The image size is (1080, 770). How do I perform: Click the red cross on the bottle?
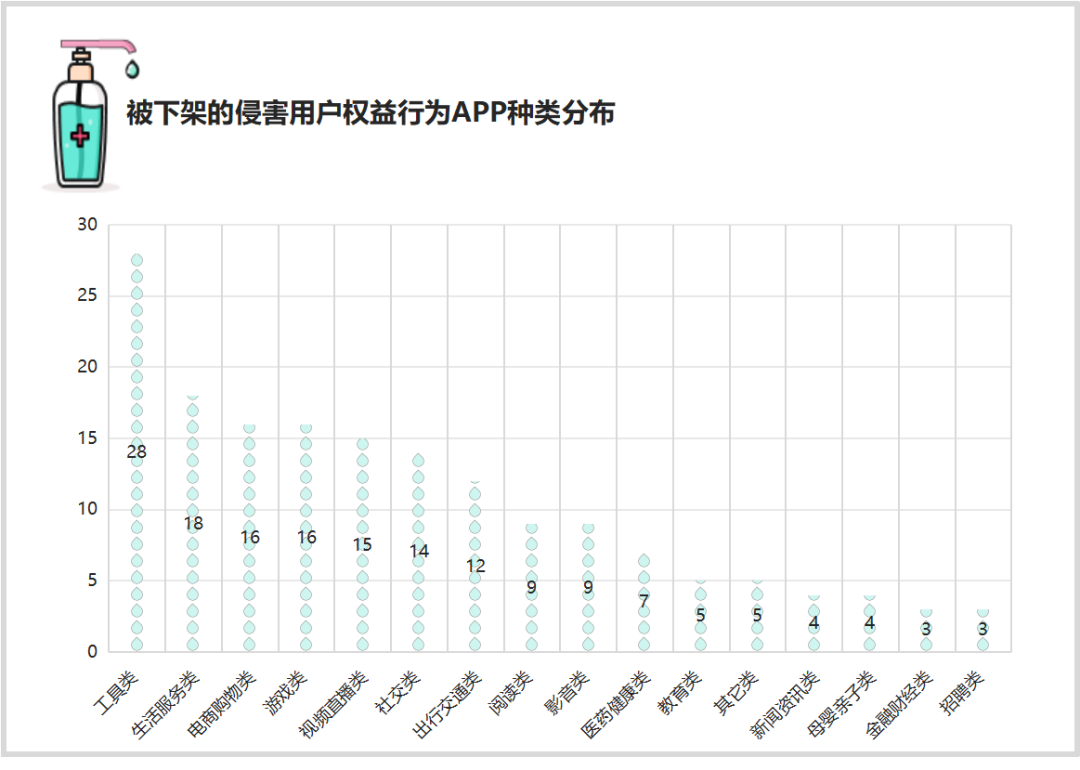pyautogui.click(x=80, y=137)
